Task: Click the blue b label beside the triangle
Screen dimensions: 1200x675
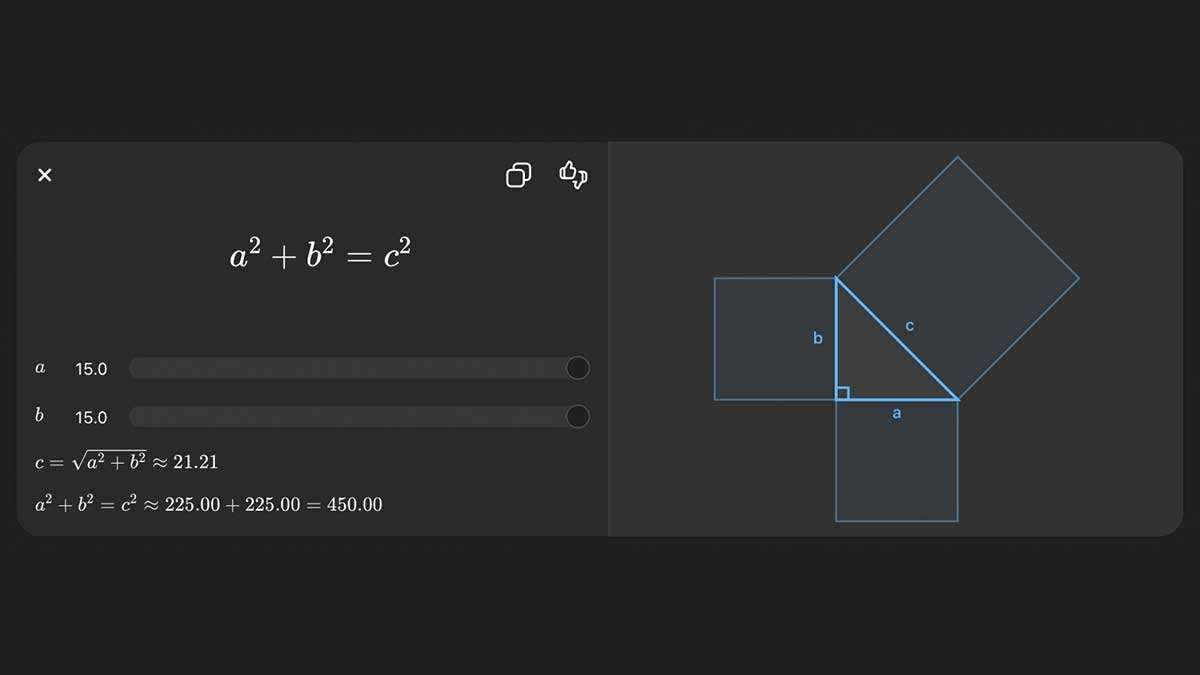Action: point(818,339)
